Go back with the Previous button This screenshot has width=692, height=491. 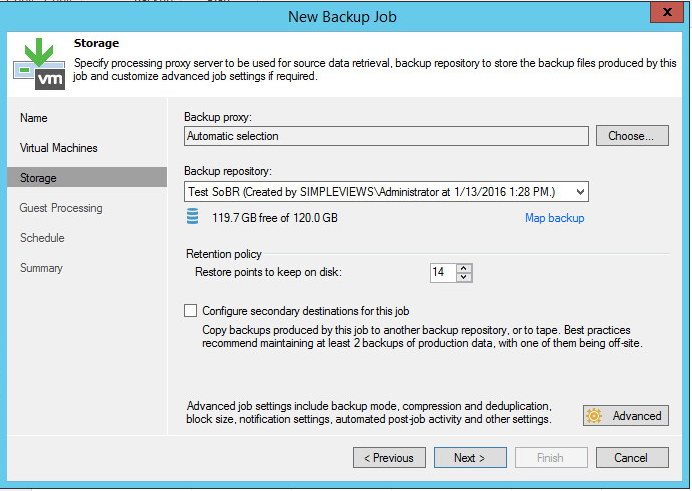[x=389, y=458]
